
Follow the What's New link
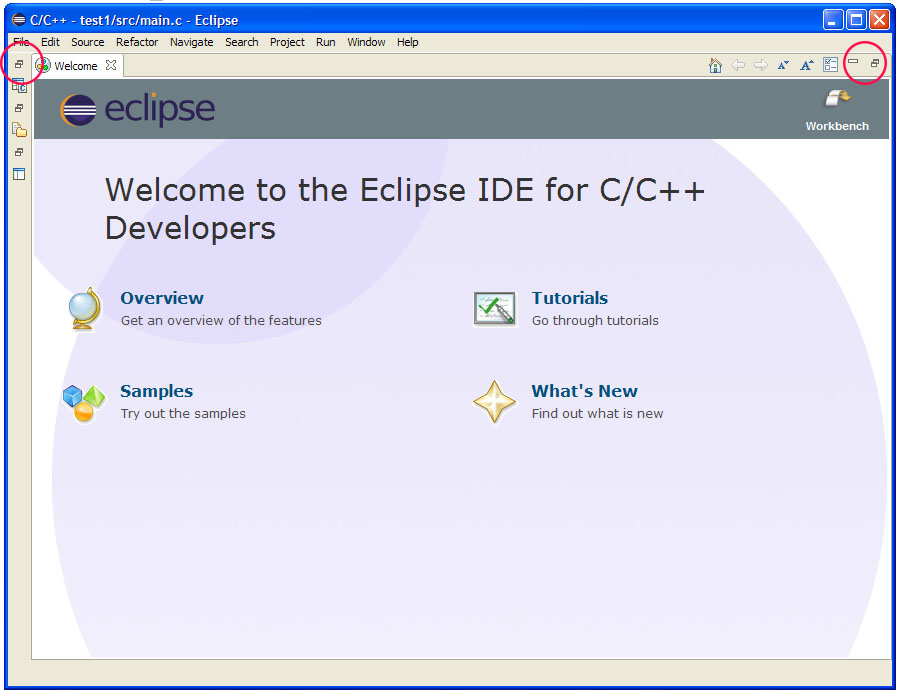[x=584, y=391]
